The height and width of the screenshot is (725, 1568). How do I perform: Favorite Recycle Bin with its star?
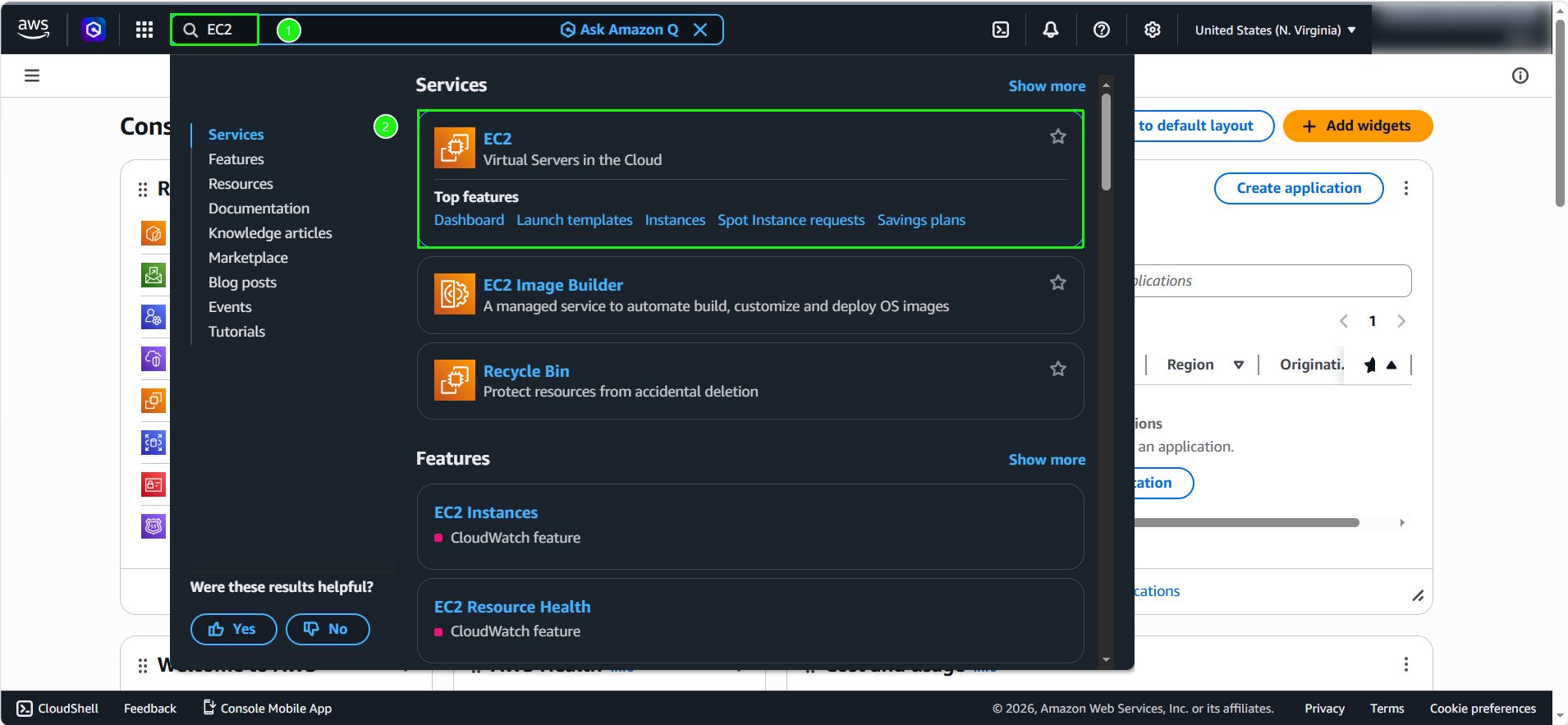click(x=1058, y=369)
